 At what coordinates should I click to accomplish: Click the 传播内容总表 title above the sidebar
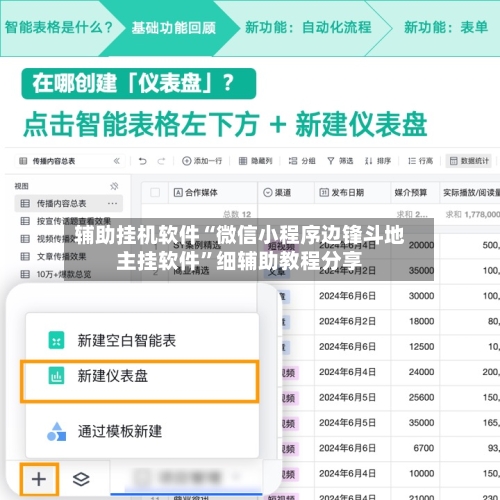coord(54,161)
